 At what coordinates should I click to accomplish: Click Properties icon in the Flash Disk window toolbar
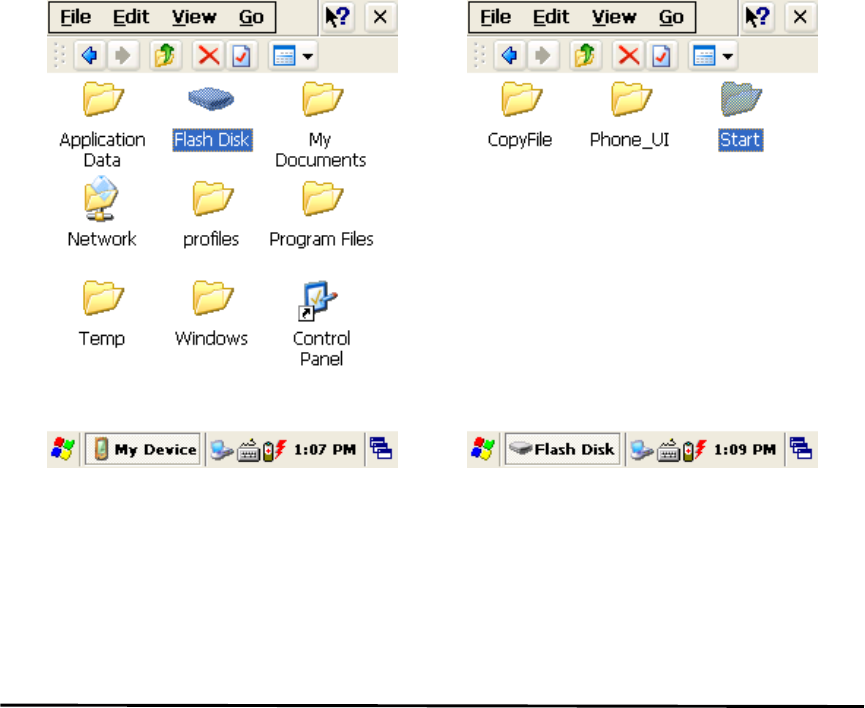[x=661, y=55]
